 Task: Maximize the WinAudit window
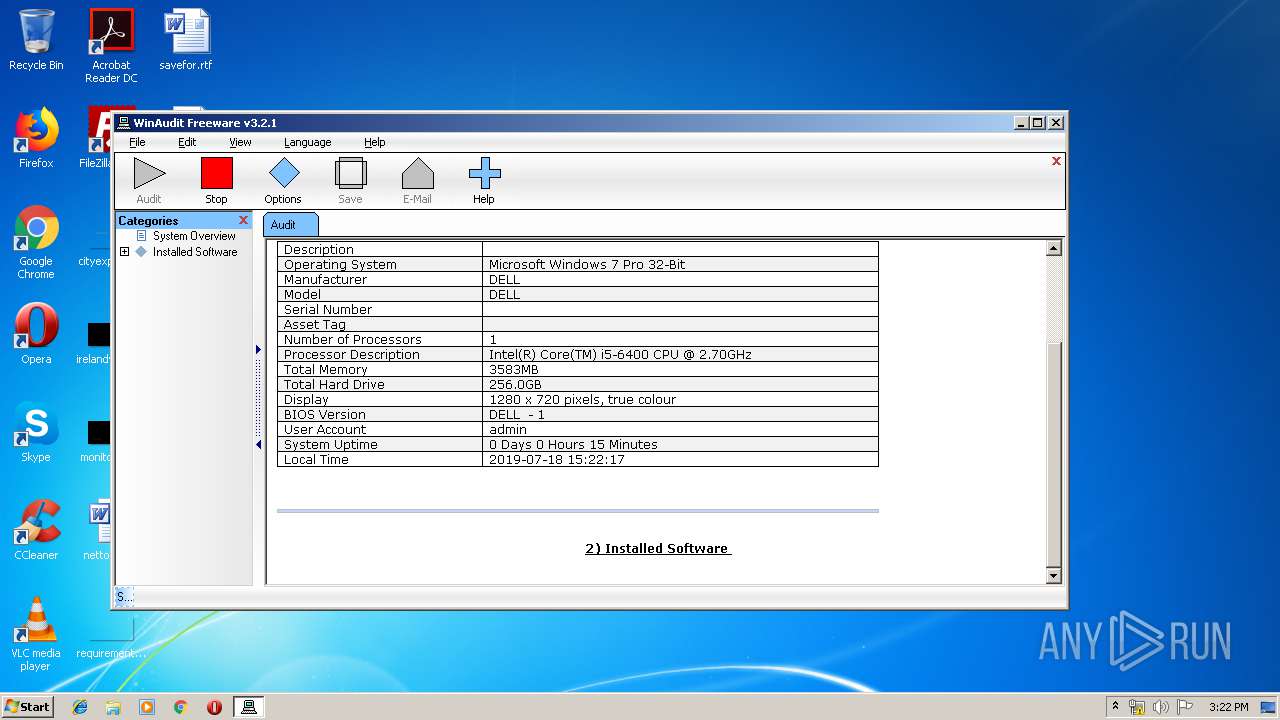[1038, 123]
